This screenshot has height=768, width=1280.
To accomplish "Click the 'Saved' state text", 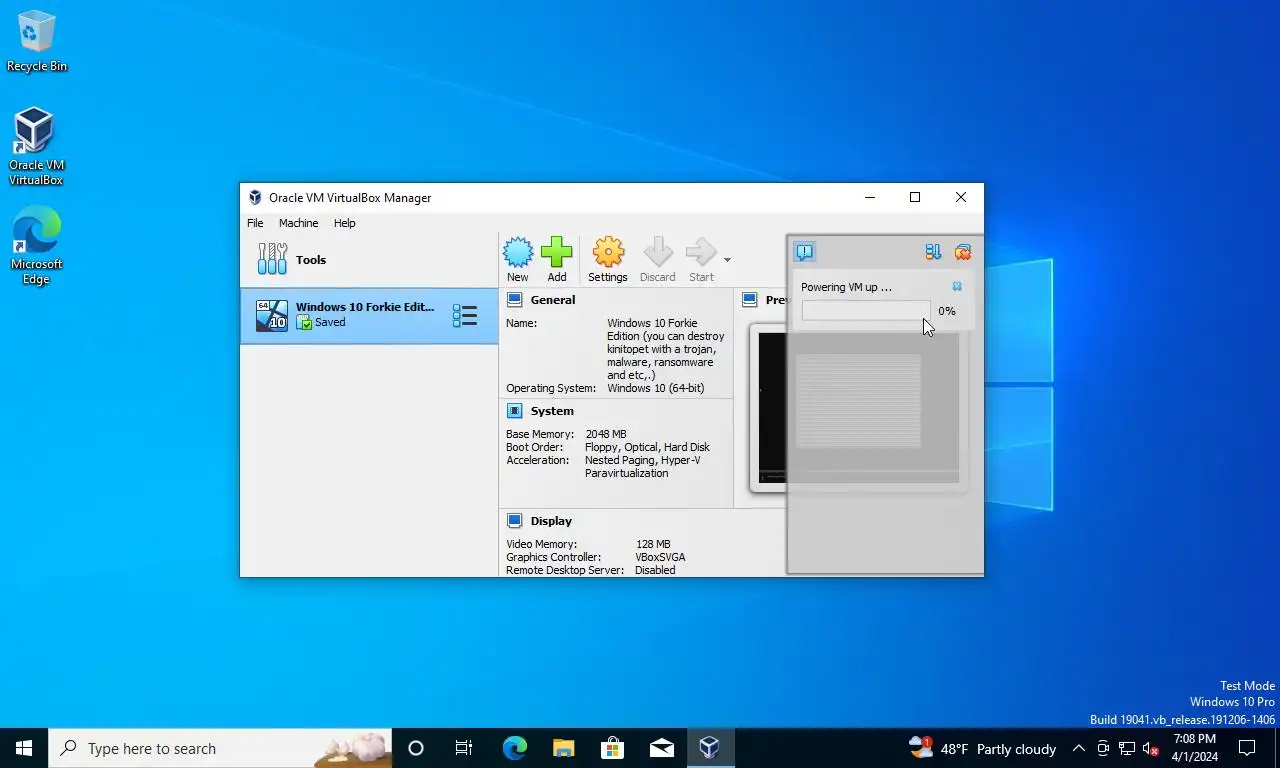I will pos(330,323).
